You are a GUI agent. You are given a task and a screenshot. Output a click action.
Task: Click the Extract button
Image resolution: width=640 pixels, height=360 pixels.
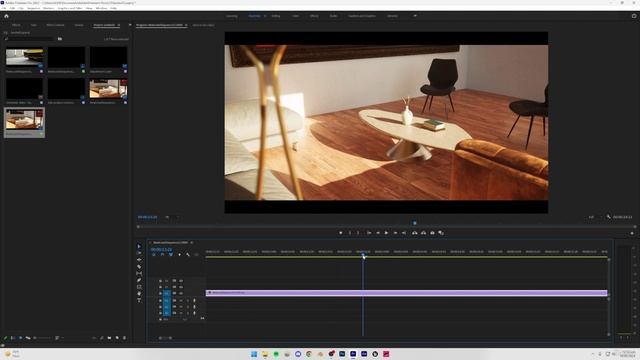click(x=423, y=233)
